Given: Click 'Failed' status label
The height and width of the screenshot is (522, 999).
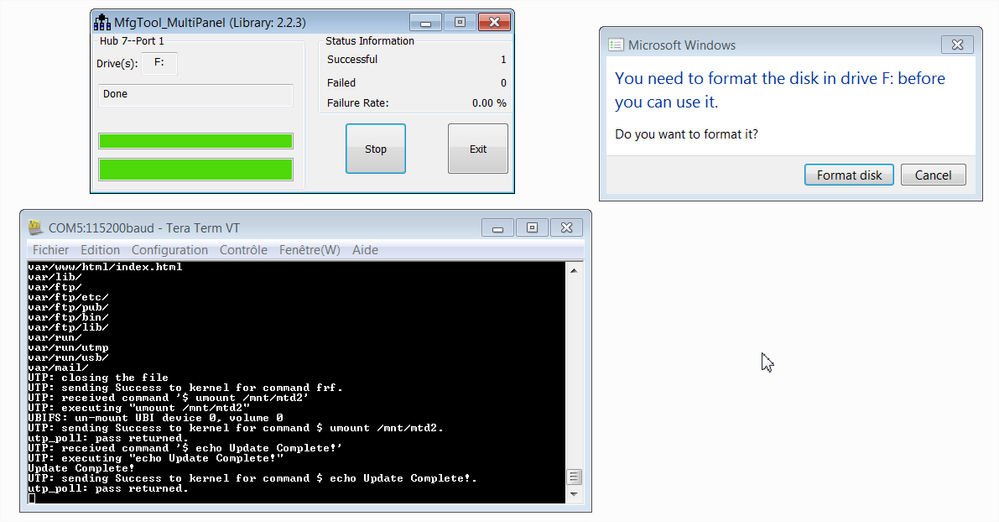Looking at the screenshot, I should [x=341, y=83].
